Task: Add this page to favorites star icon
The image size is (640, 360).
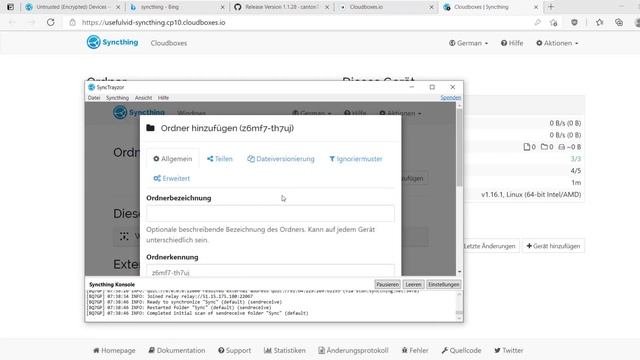Action: pos(553,22)
